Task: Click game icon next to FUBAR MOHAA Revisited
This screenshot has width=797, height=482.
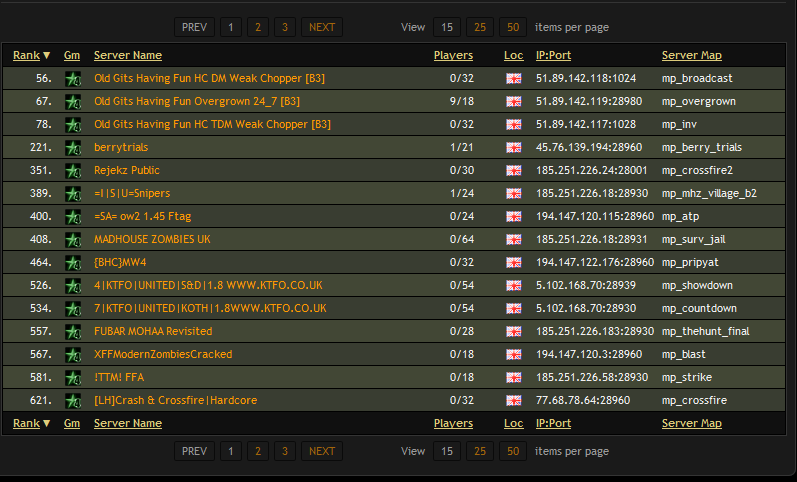Action: tap(72, 331)
